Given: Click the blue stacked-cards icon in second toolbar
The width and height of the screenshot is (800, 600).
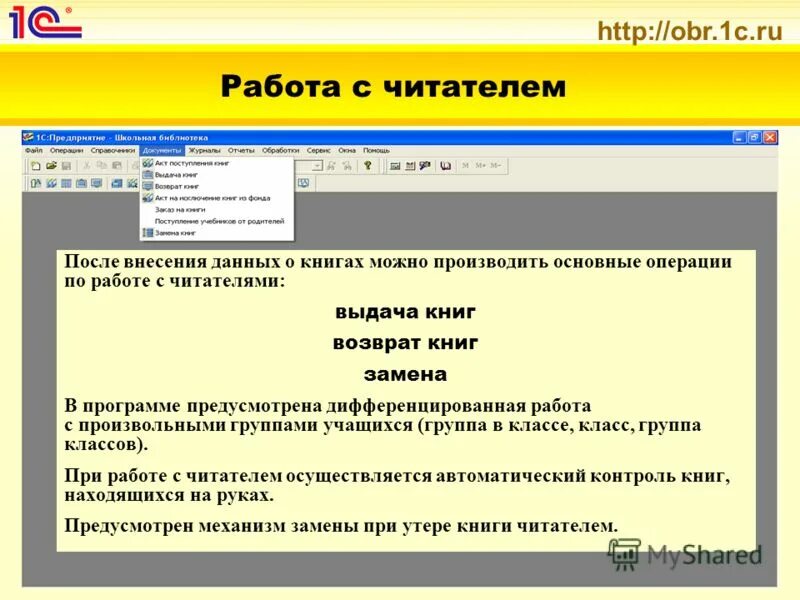Looking at the screenshot, I should 117,183.
